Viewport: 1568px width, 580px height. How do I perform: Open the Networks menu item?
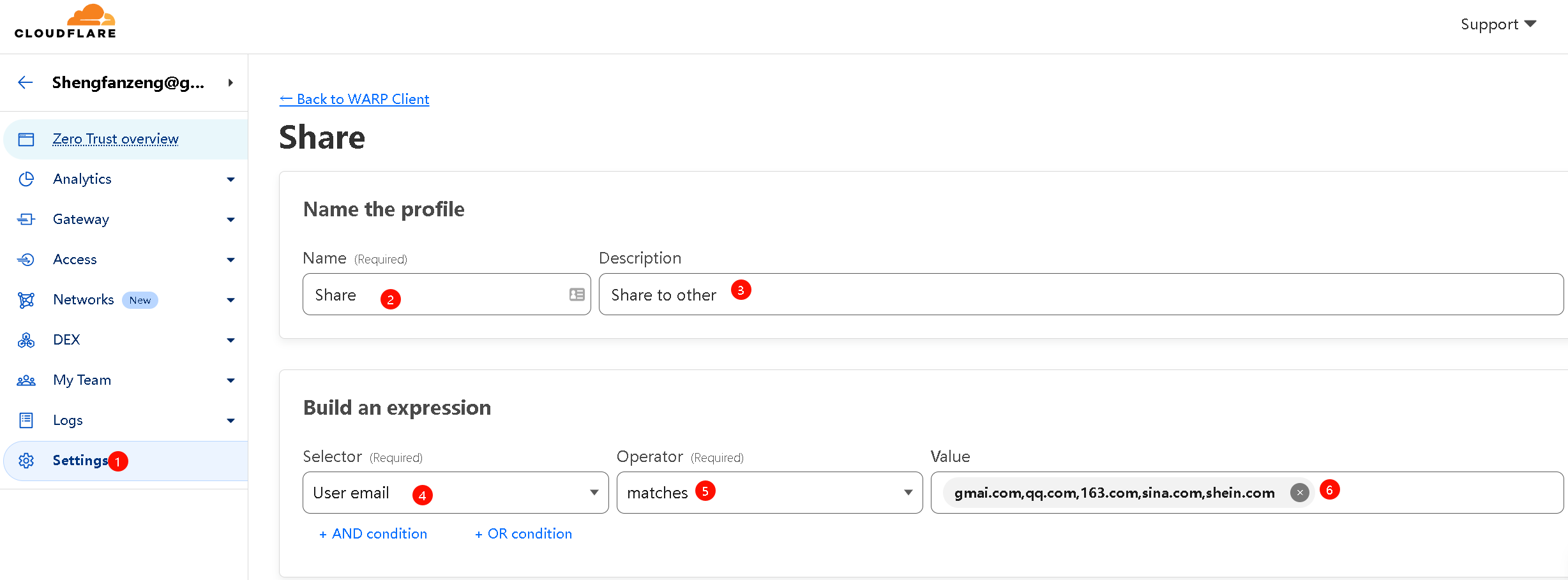(84, 300)
